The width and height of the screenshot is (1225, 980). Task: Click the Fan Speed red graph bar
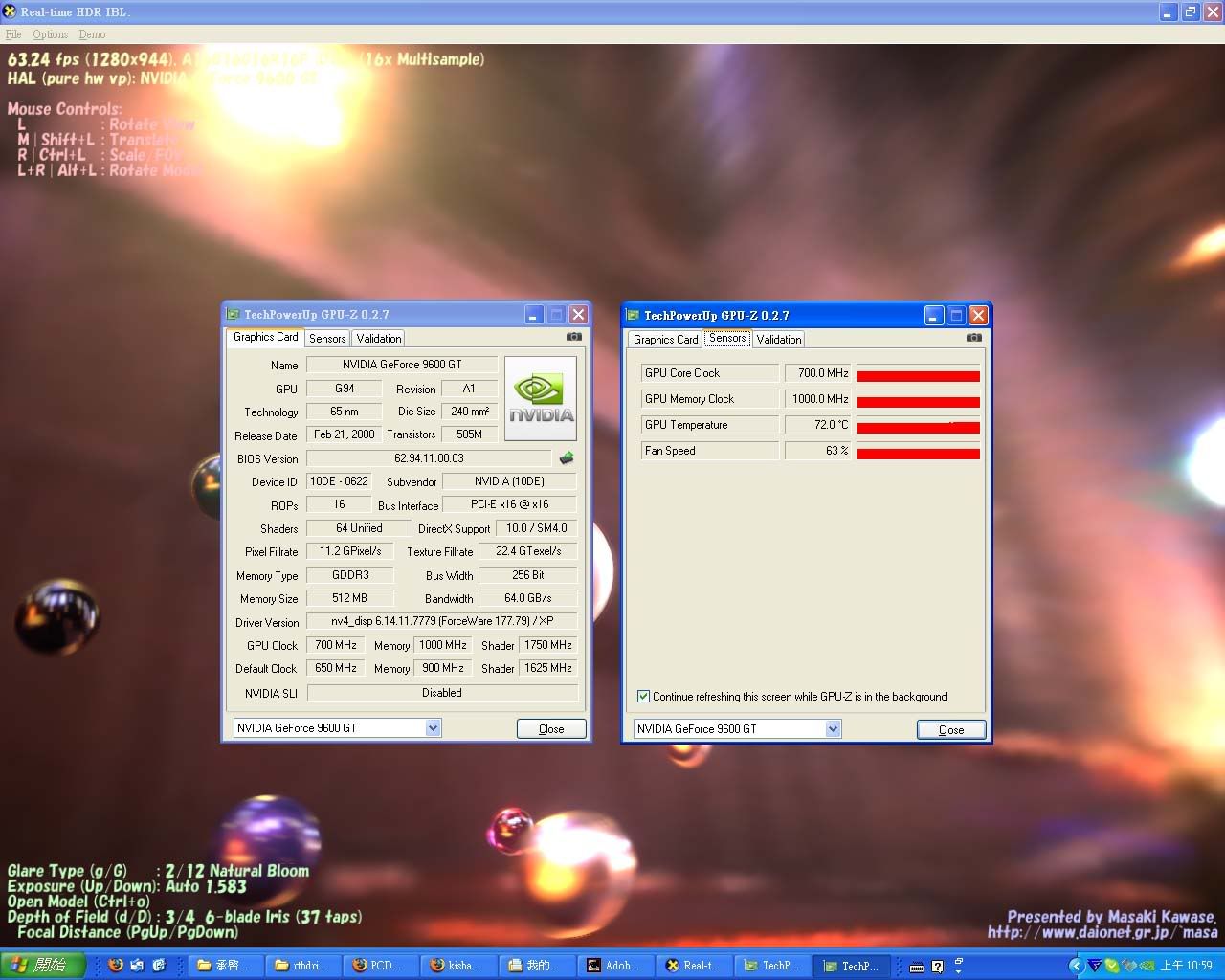click(918, 452)
